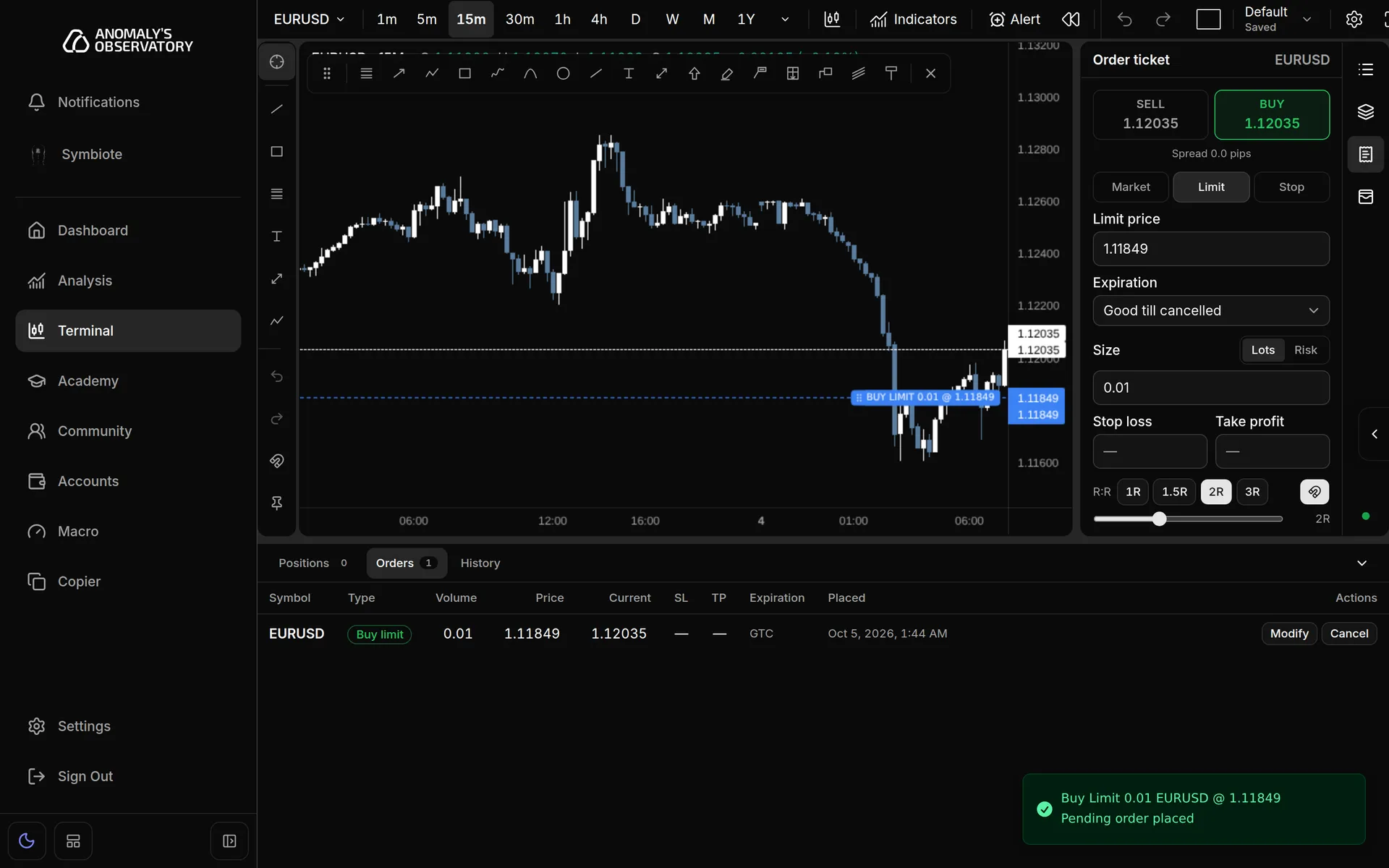Click the BUY 1.12035 button
The image size is (1389, 868).
pos(1271,114)
